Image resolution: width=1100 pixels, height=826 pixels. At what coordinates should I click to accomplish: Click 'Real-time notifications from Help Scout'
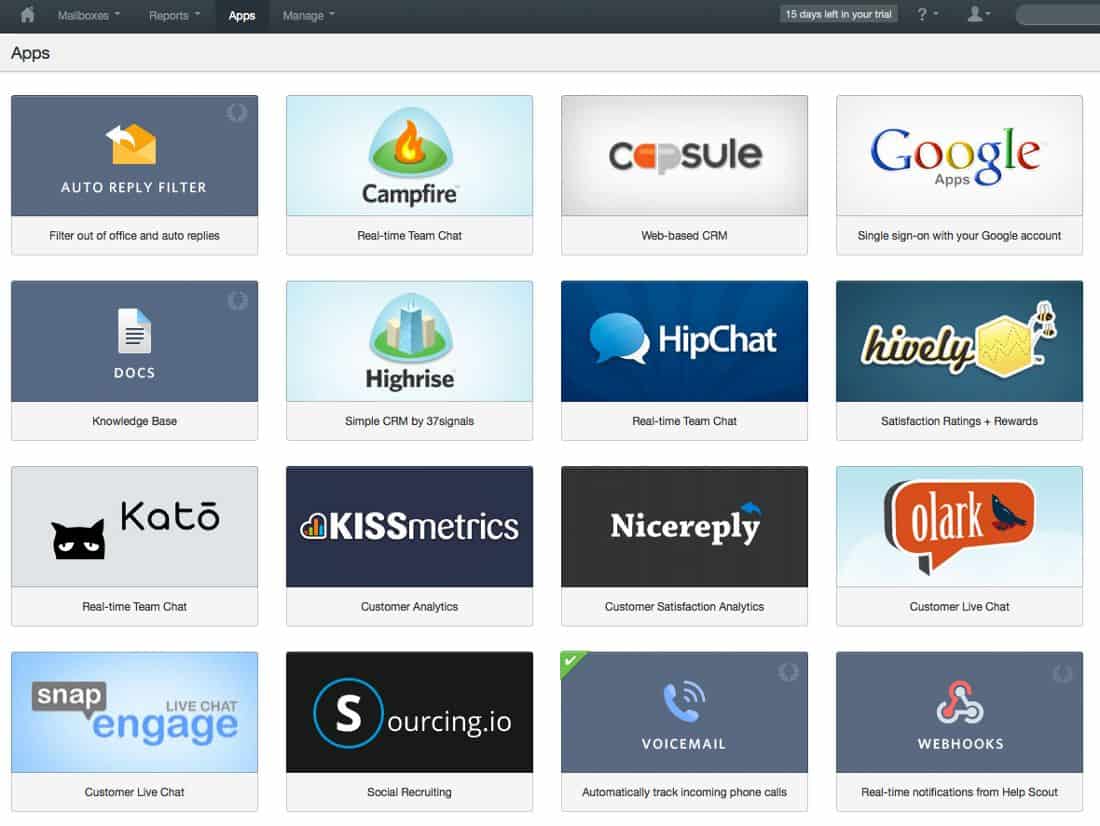pos(959,792)
